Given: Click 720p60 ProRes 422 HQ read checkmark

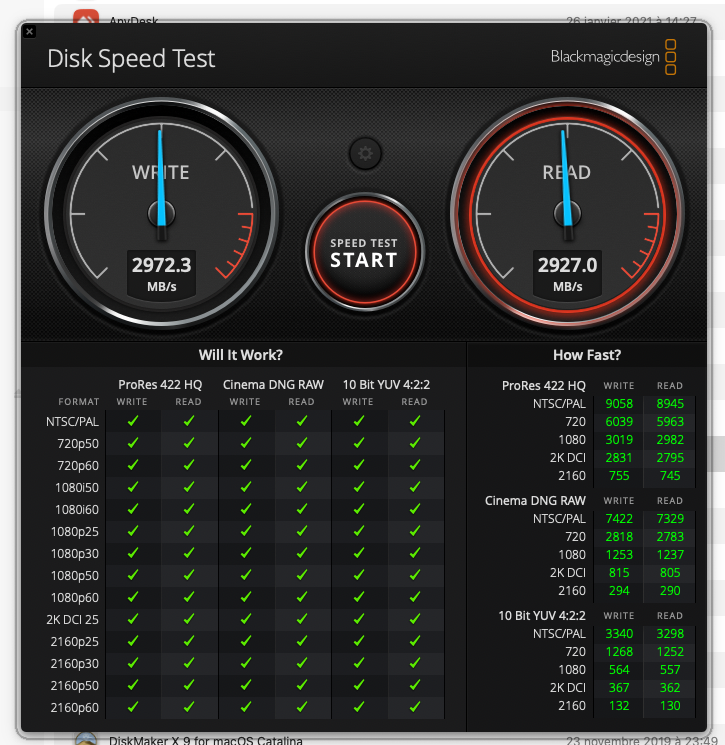Looking at the screenshot, I should click(189, 465).
